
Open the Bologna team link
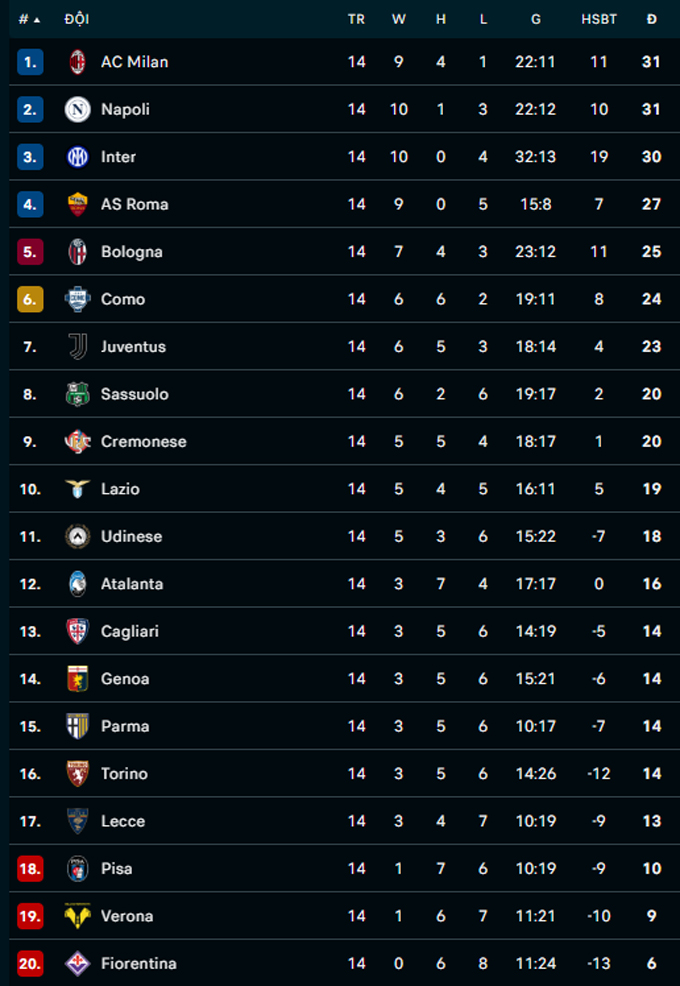[131, 252]
